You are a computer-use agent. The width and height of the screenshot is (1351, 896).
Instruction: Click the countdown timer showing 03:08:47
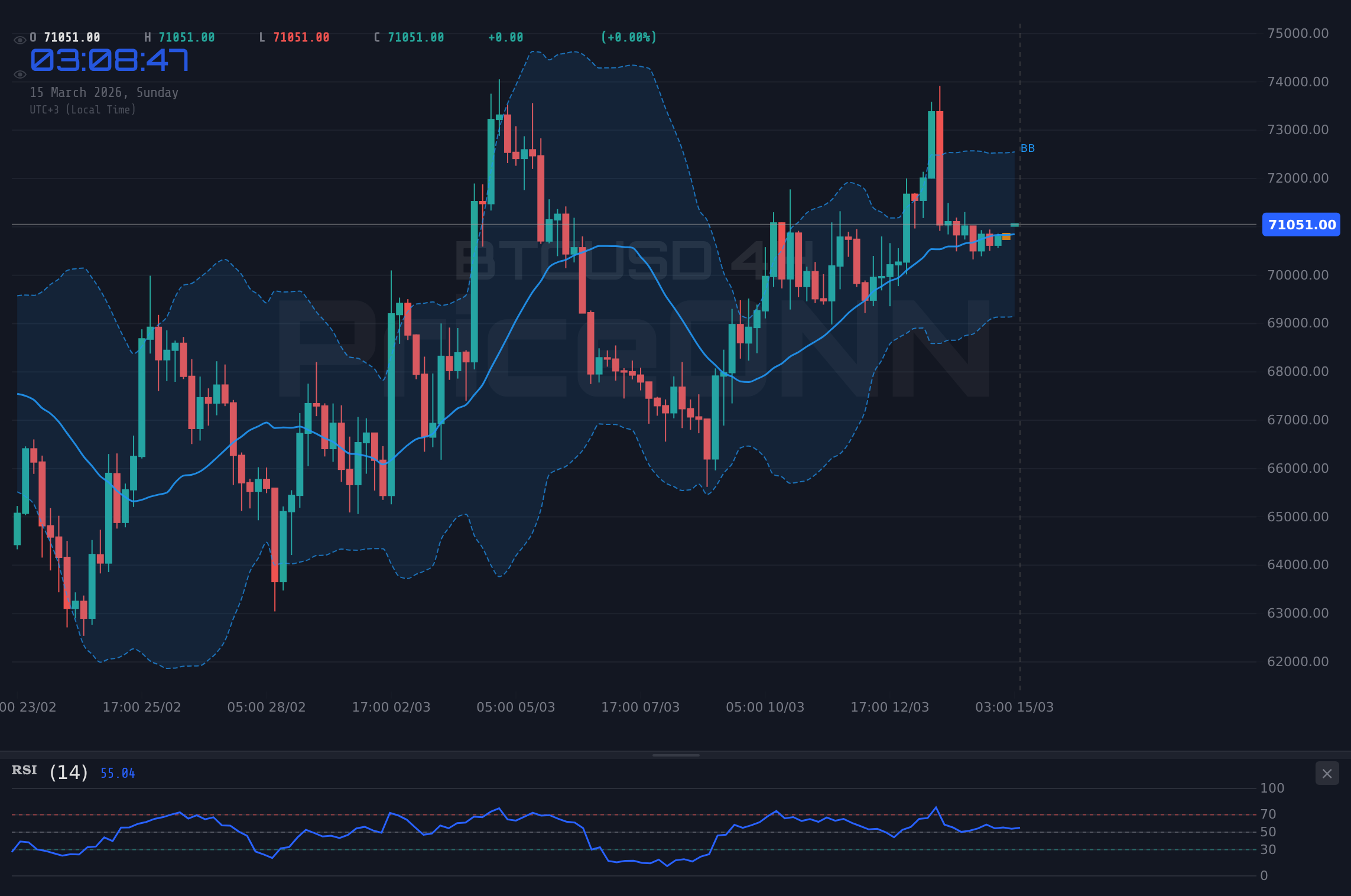tap(109, 61)
